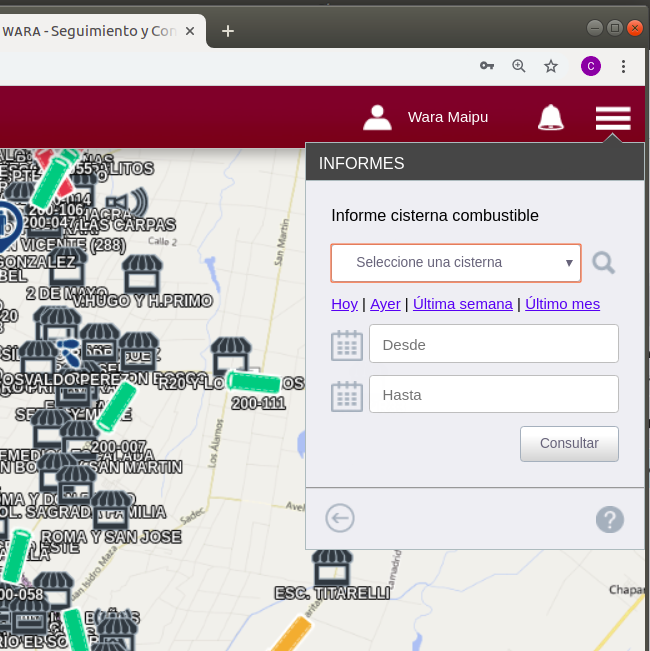Image resolution: width=650 pixels, height=651 pixels.
Task: Open the Hasta calendar picker icon
Action: 346,396
